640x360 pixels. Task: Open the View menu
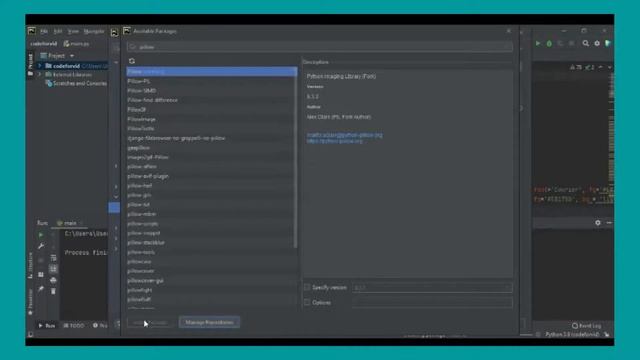(73, 31)
